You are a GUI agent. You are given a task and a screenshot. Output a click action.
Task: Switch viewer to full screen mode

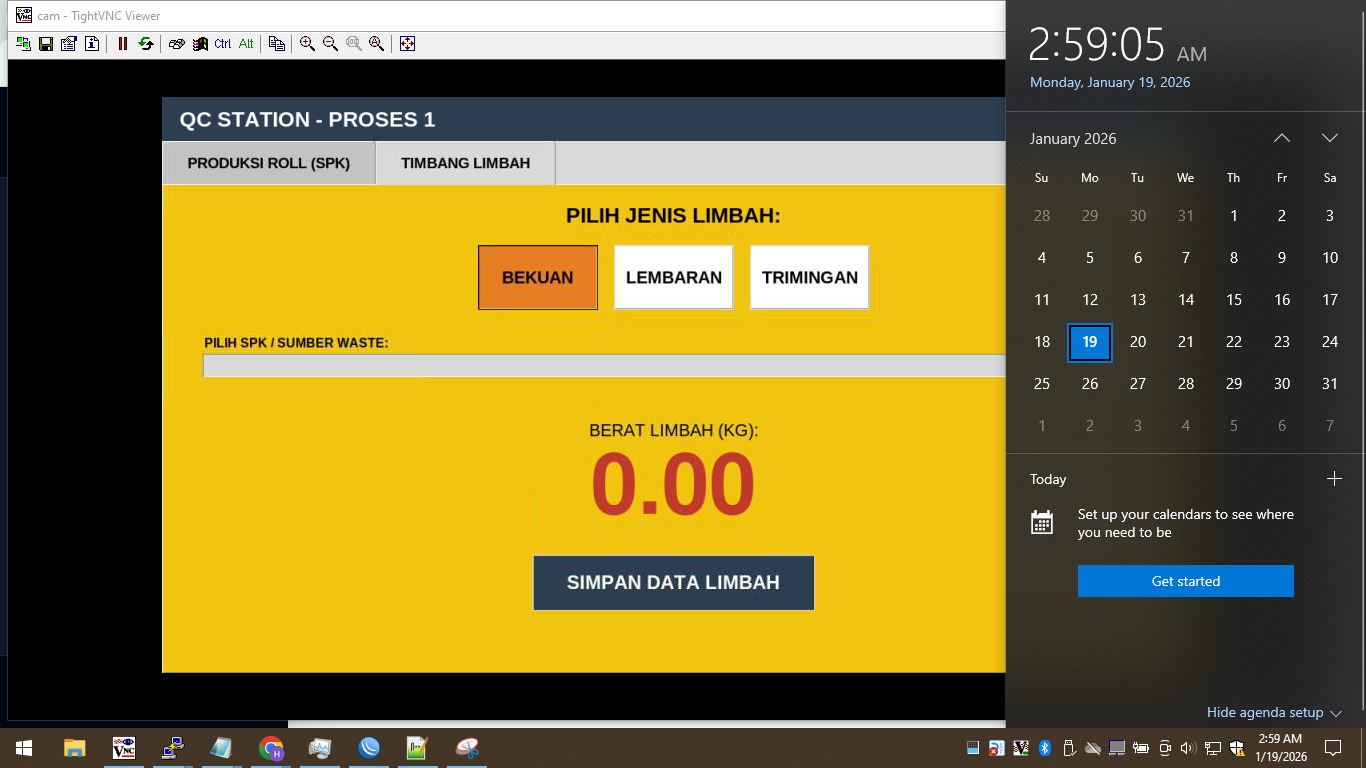[x=407, y=44]
